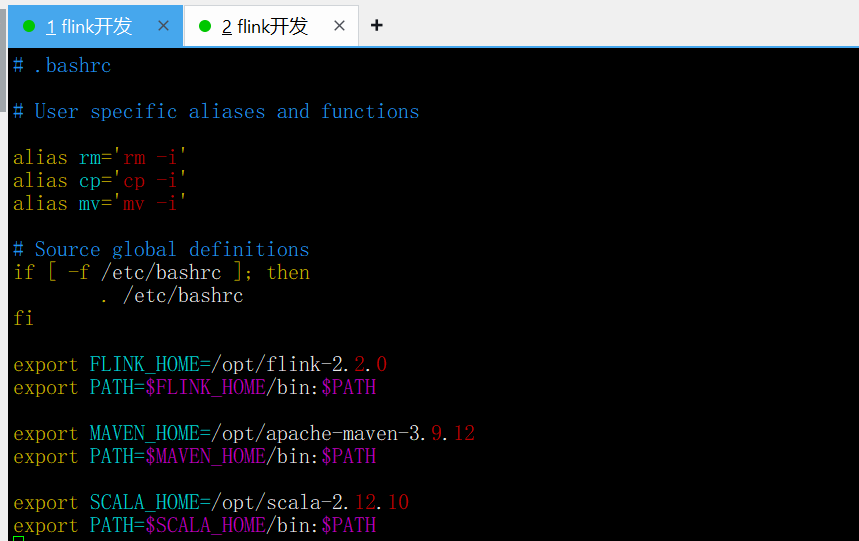Image resolution: width=859 pixels, height=541 pixels.
Task: Click the left vertical scrollbar thumb
Action: point(3,60)
